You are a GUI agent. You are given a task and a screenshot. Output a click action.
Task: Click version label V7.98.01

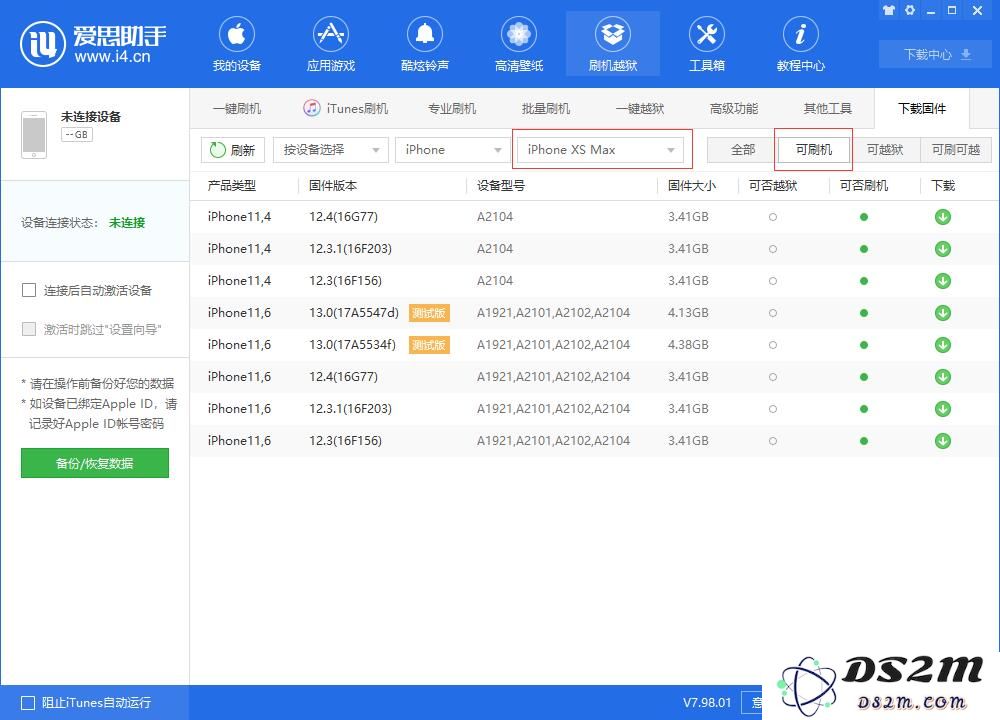707,703
